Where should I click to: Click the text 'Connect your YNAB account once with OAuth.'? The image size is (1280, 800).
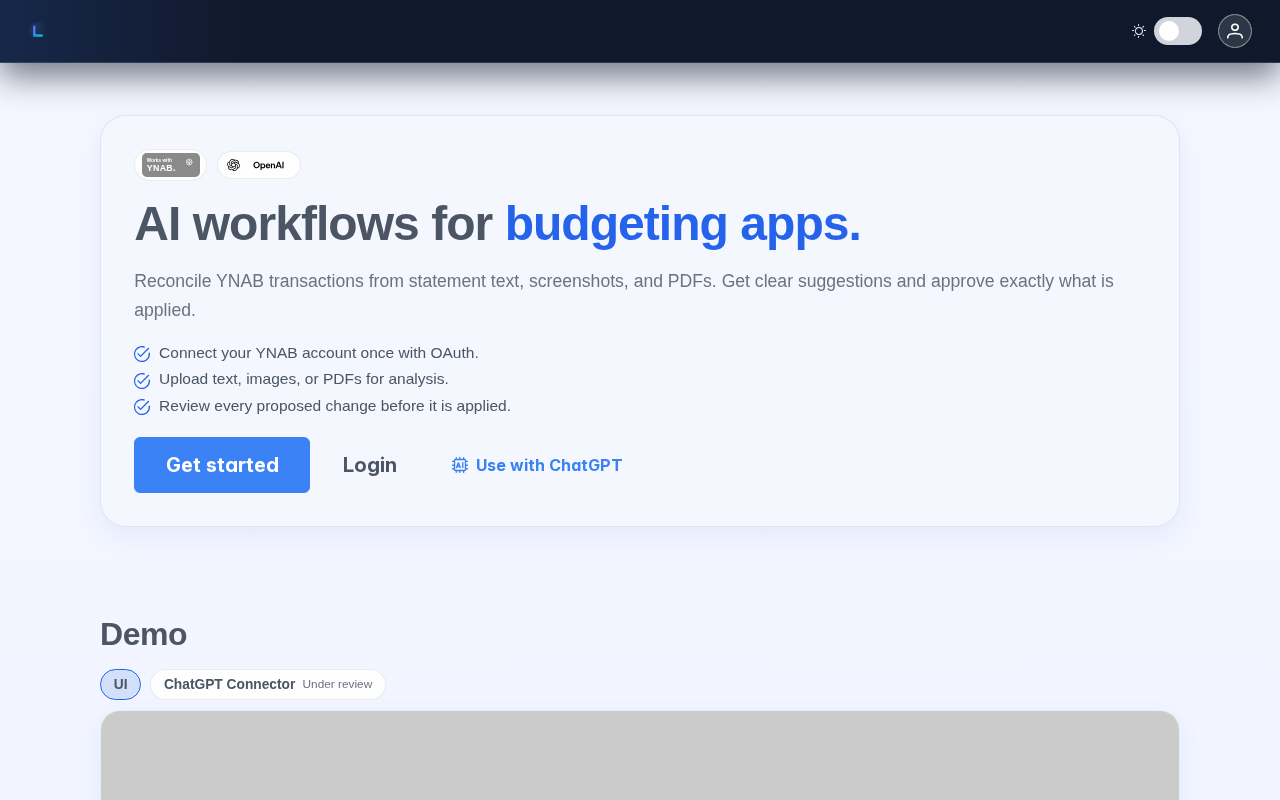[319, 353]
